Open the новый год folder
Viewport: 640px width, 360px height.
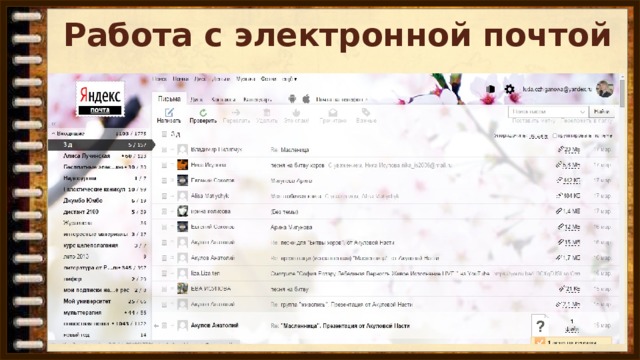click(x=76, y=335)
